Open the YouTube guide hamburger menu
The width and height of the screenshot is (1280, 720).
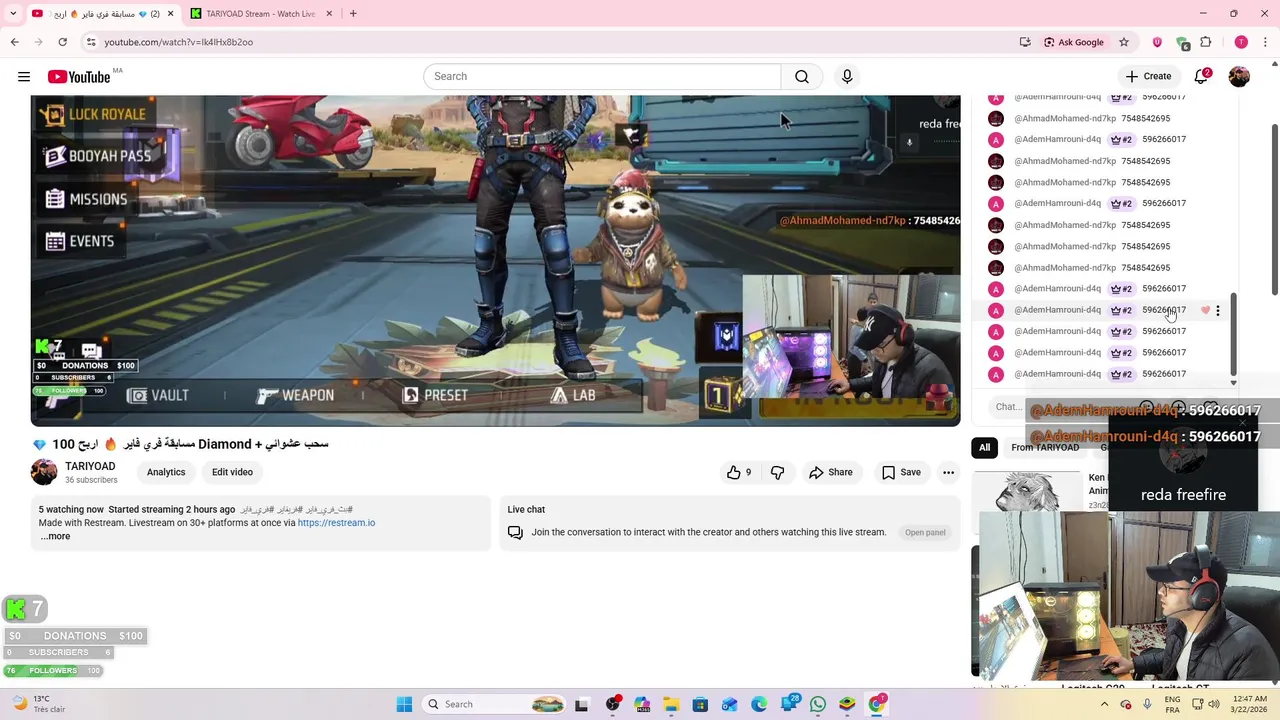tap(24, 76)
